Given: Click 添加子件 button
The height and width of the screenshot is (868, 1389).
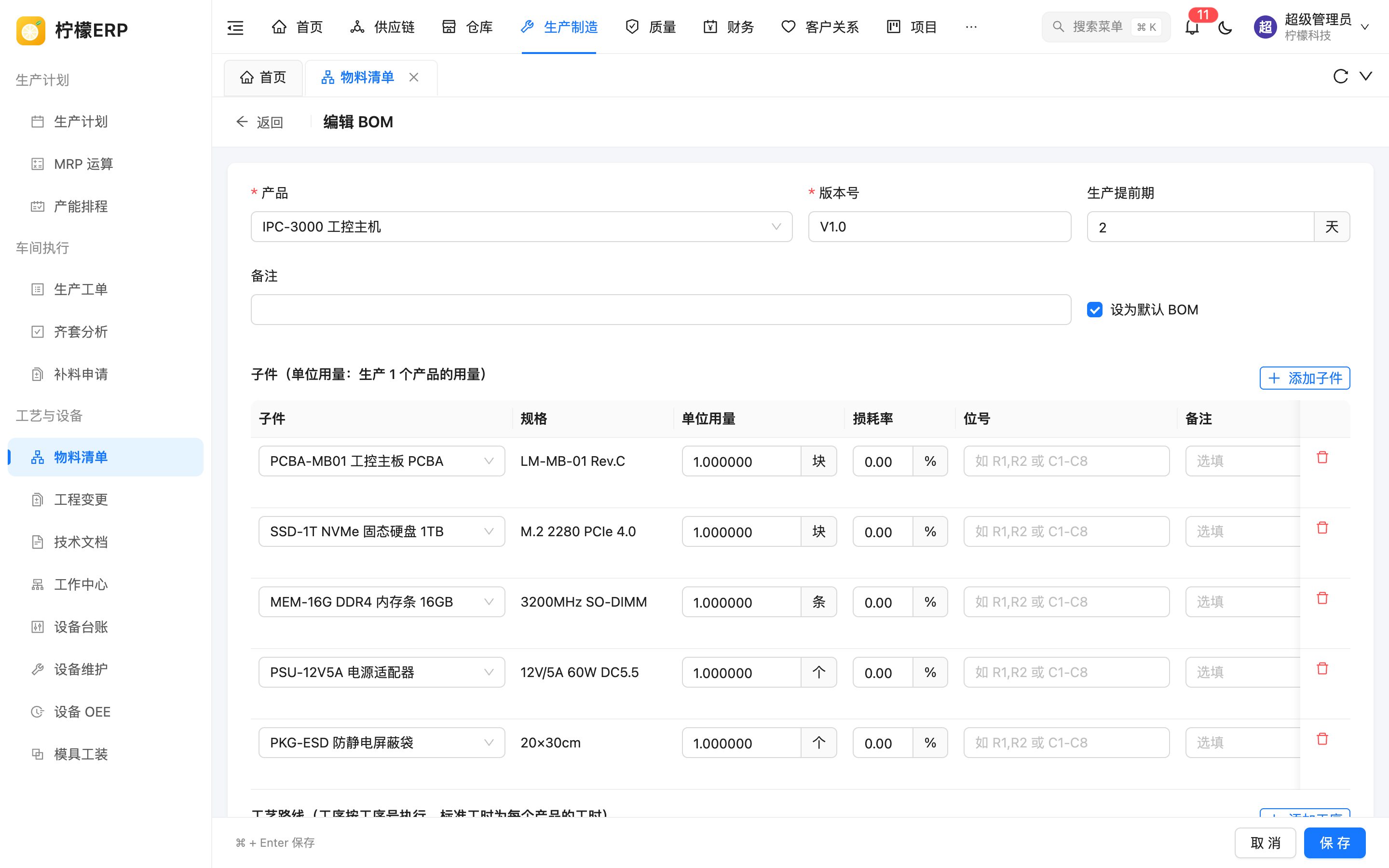Looking at the screenshot, I should tap(1305, 378).
